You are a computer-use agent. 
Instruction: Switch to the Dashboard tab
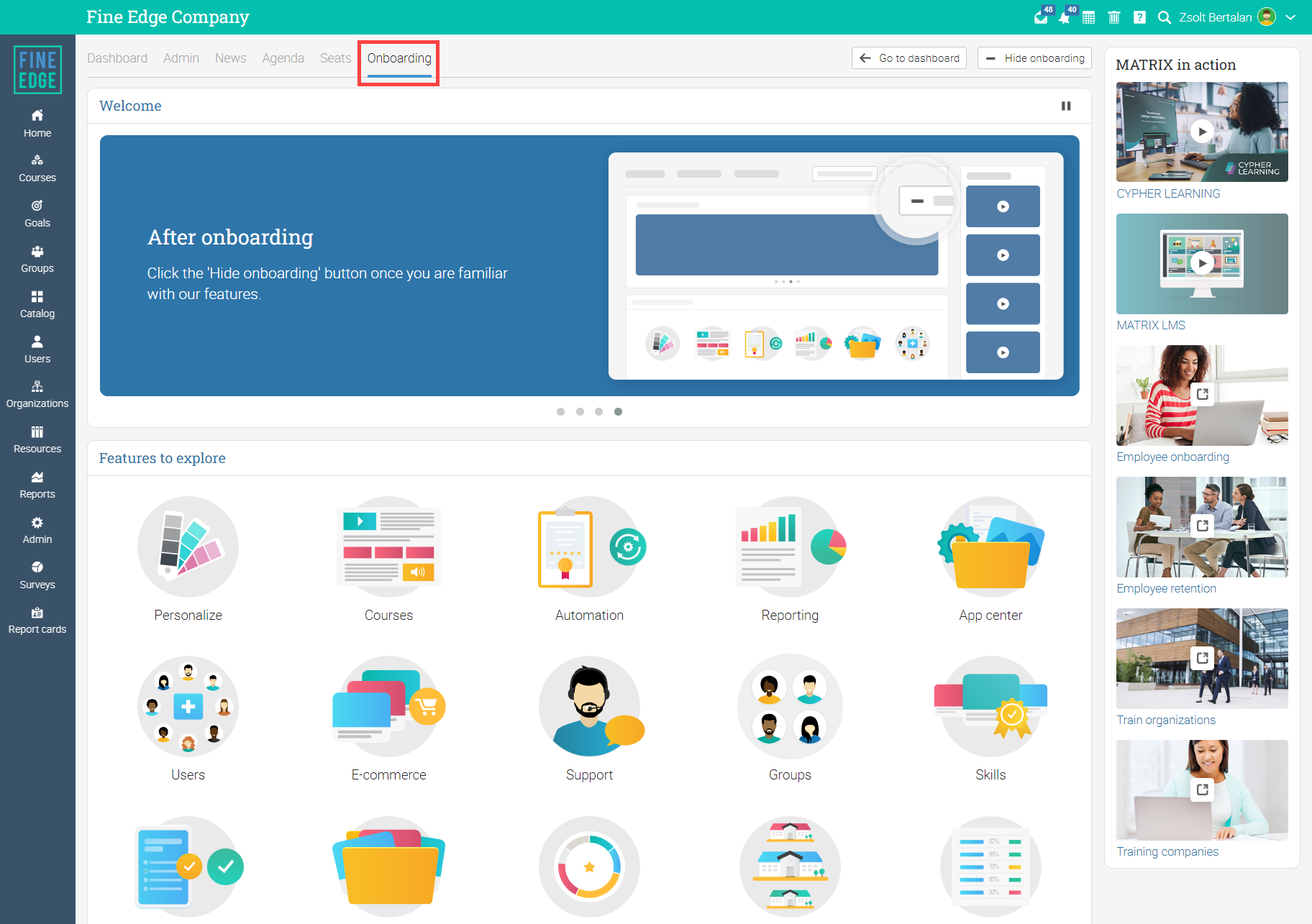(117, 58)
